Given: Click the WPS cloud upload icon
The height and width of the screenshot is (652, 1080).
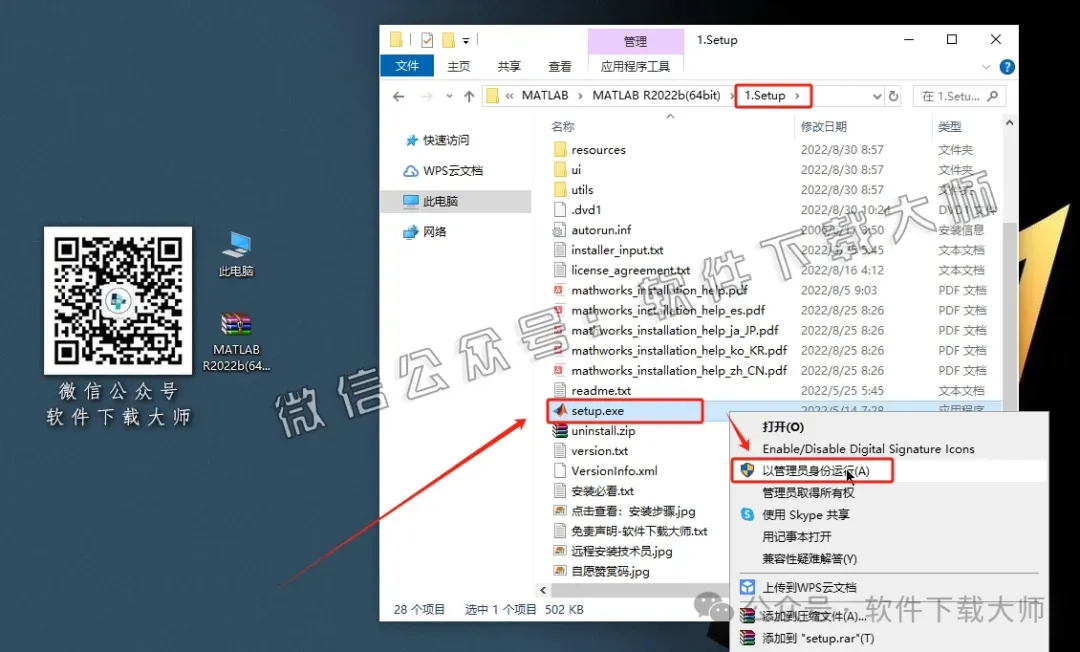Looking at the screenshot, I should [747, 587].
